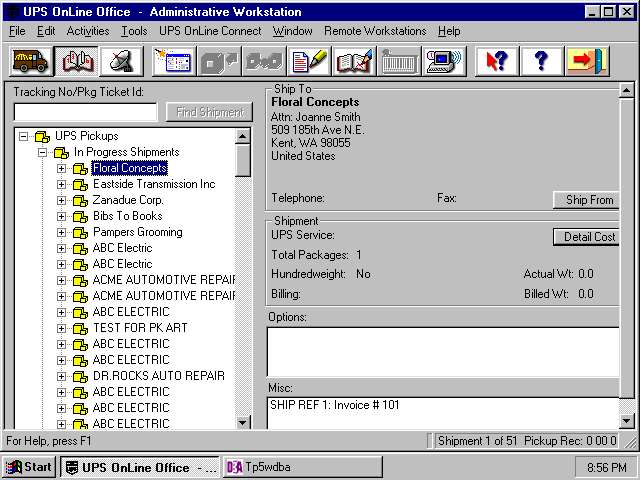Select the open address book toolbar icon
640x480 pixels.
(x=76, y=62)
